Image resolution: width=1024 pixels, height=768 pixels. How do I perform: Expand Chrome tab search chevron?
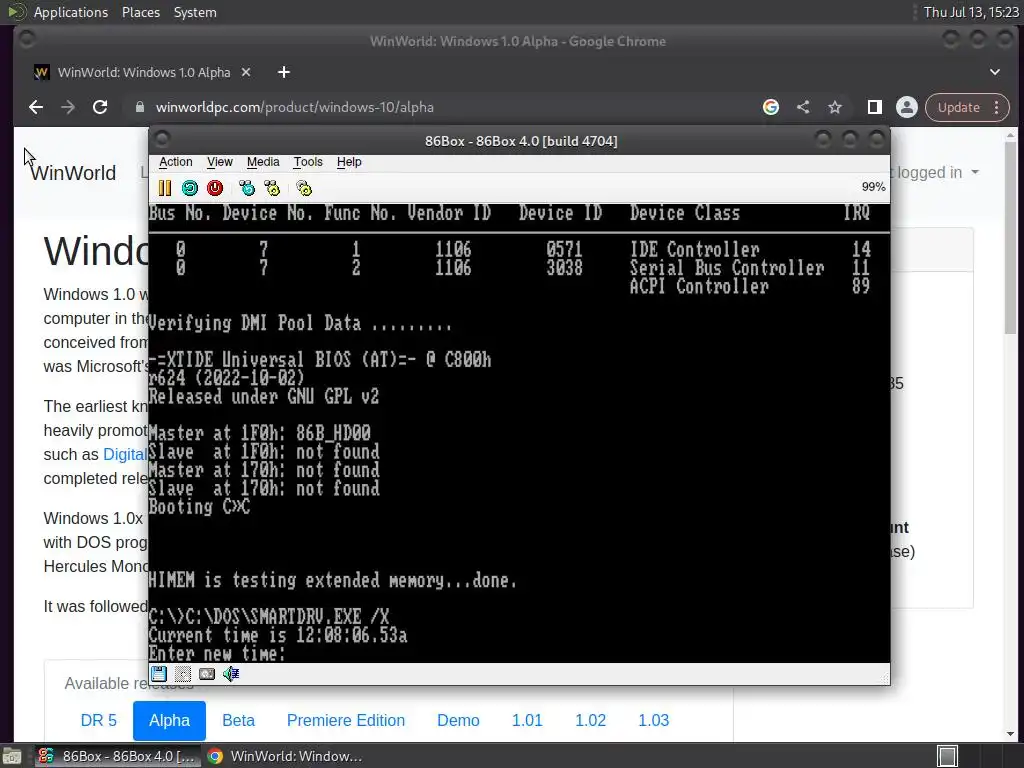(x=995, y=72)
